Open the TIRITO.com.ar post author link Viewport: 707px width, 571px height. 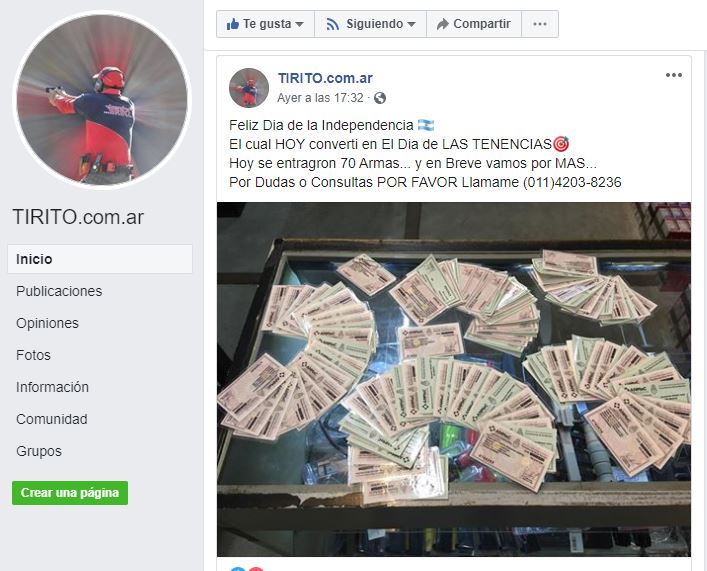325,78
